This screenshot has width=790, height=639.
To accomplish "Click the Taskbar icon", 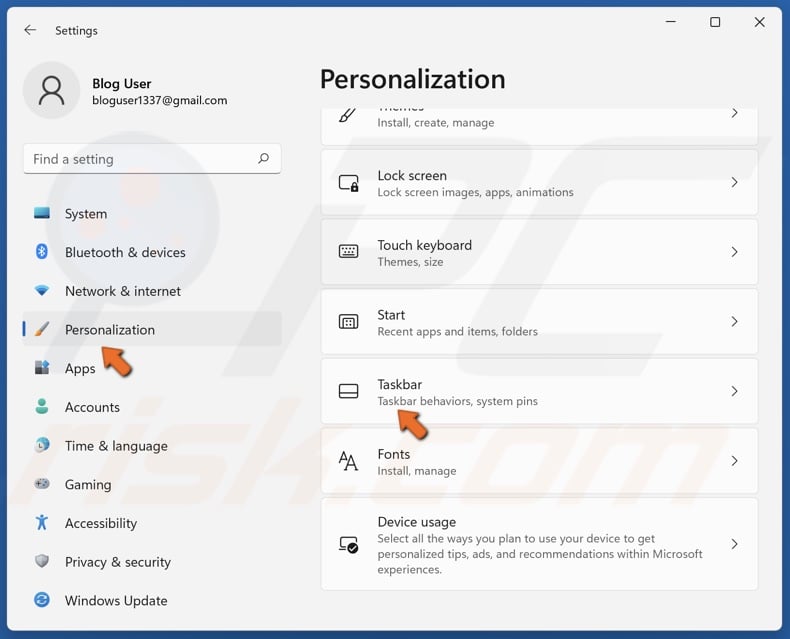I will coord(349,391).
